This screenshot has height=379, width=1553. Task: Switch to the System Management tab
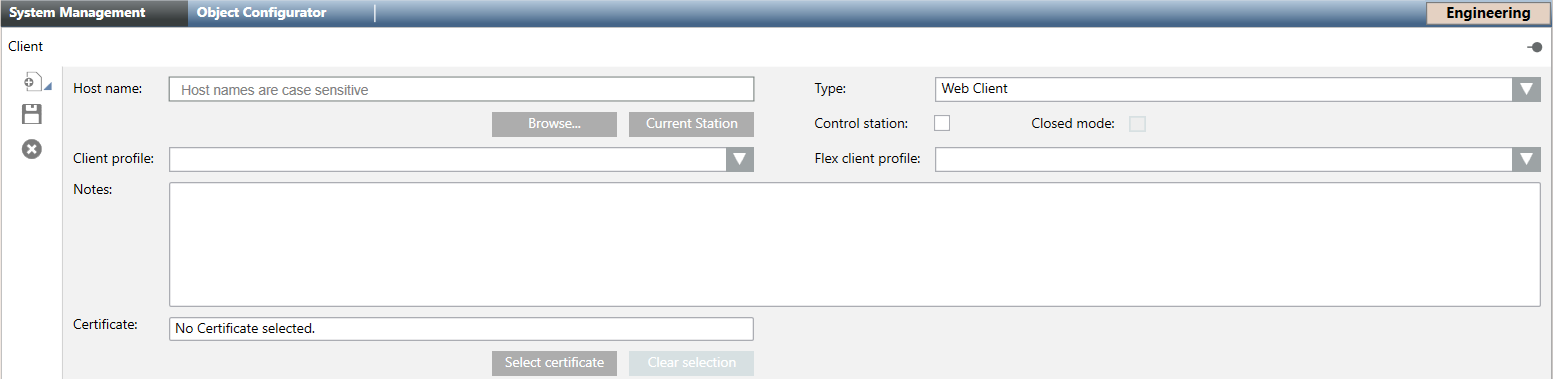(x=77, y=13)
